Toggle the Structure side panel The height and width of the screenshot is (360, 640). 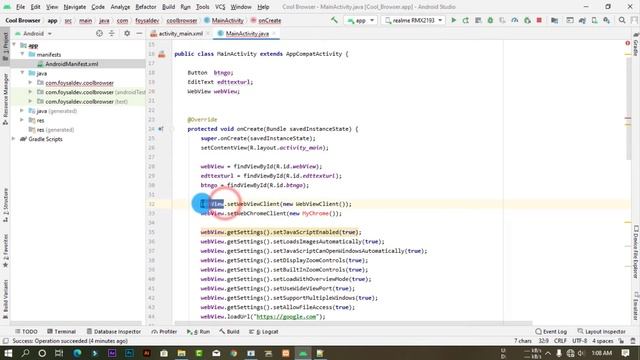pyautogui.click(x=5, y=205)
